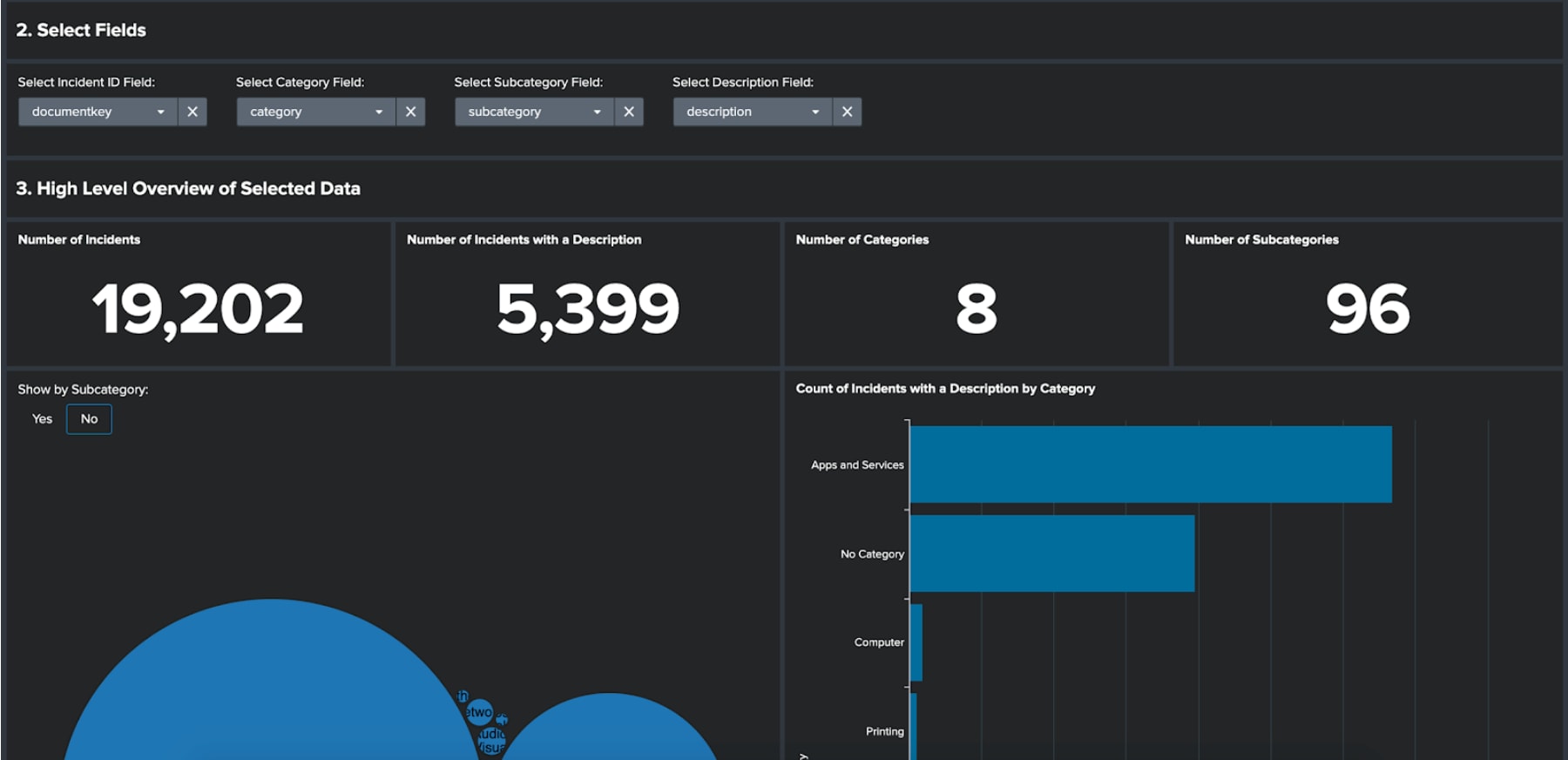This screenshot has width=1568, height=760.
Task: Click the Number of Categories value 8
Action: click(x=977, y=309)
